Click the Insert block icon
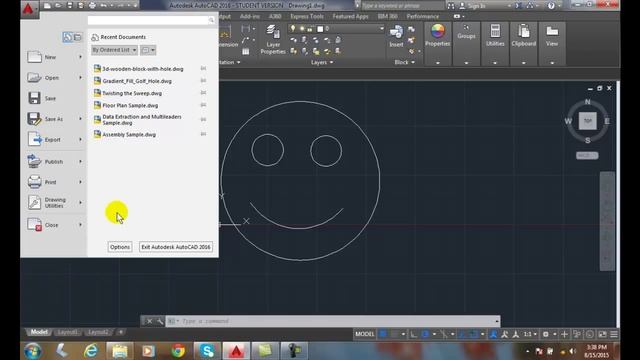 coord(396,36)
